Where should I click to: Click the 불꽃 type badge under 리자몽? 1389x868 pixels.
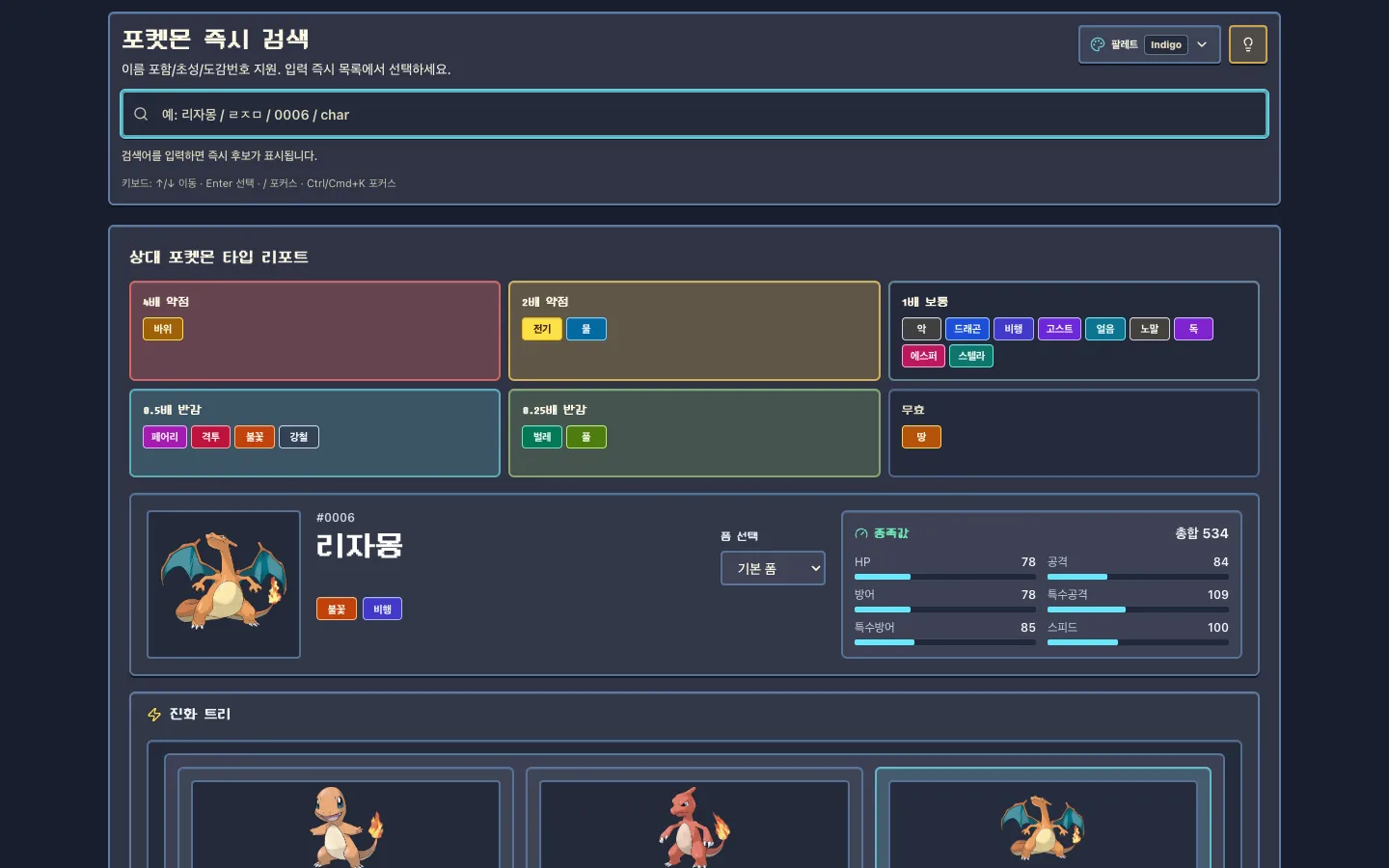(x=337, y=610)
